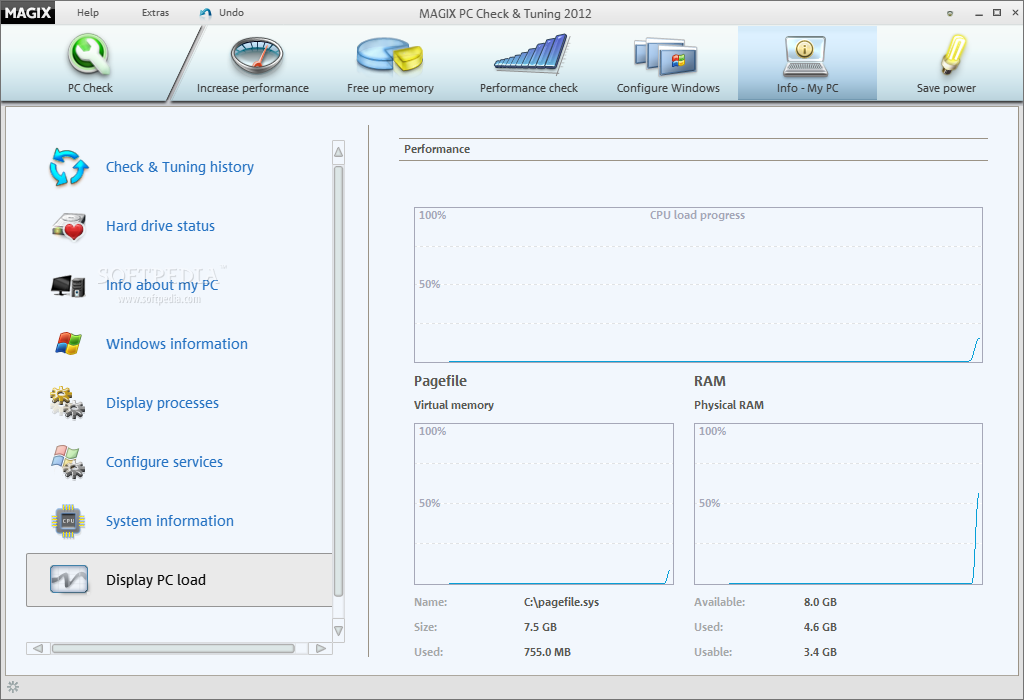Click the Display processes gears icon
The height and width of the screenshot is (700, 1024).
(x=67, y=403)
